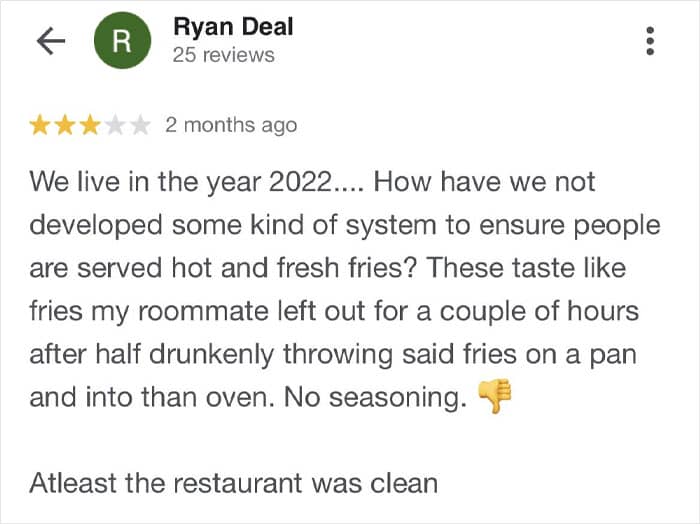Click the "No seasoning." sentence

[x=376, y=398]
